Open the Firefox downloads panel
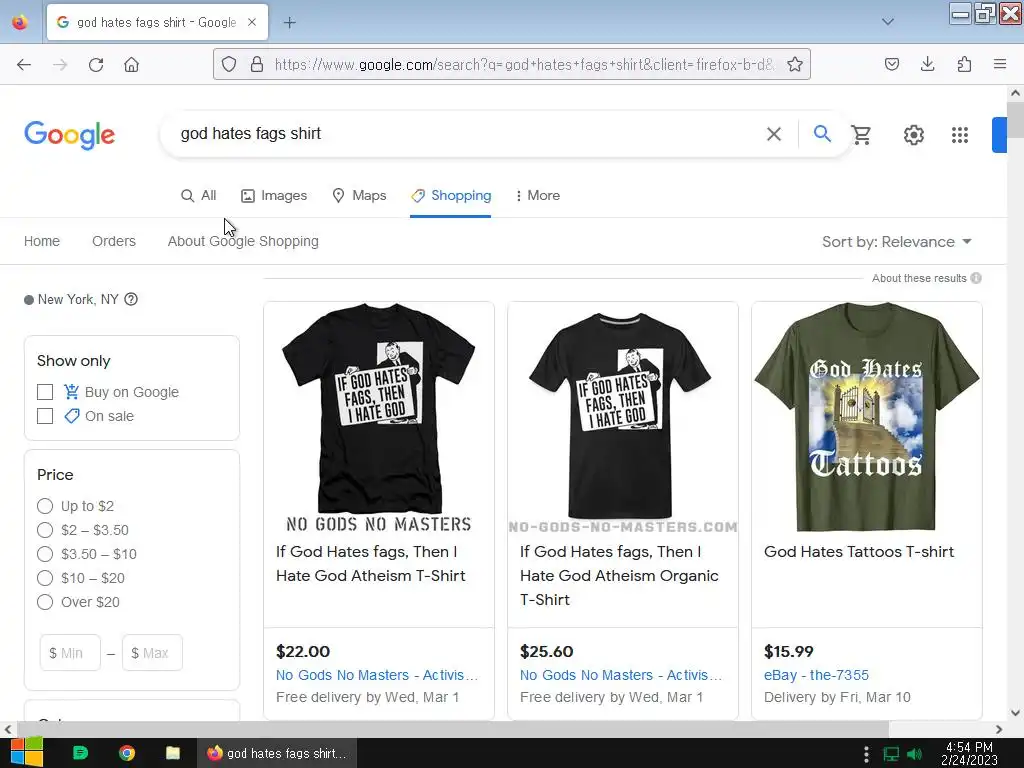The width and height of the screenshot is (1024, 768). click(x=927, y=64)
